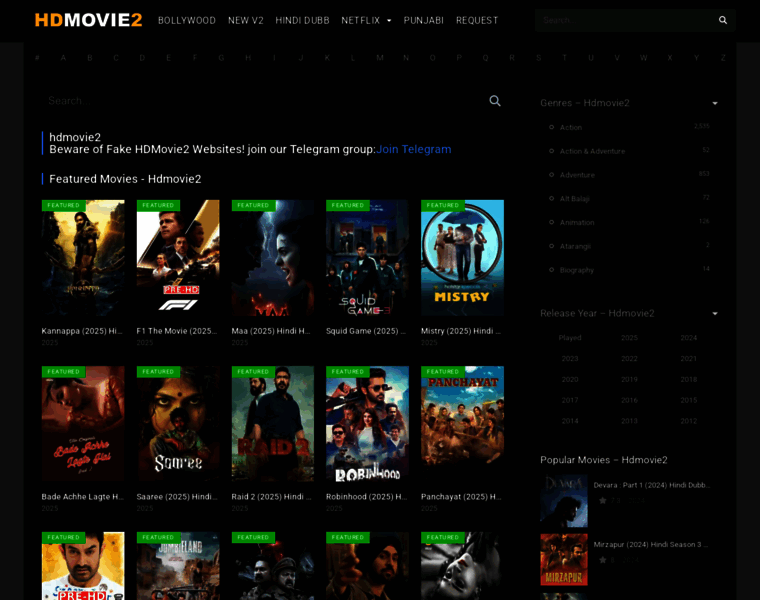The width and height of the screenshot is (760, 600).
Task: Collapse the Release Year – Hdmovie2 arrow
Action: tap(715, 314)
